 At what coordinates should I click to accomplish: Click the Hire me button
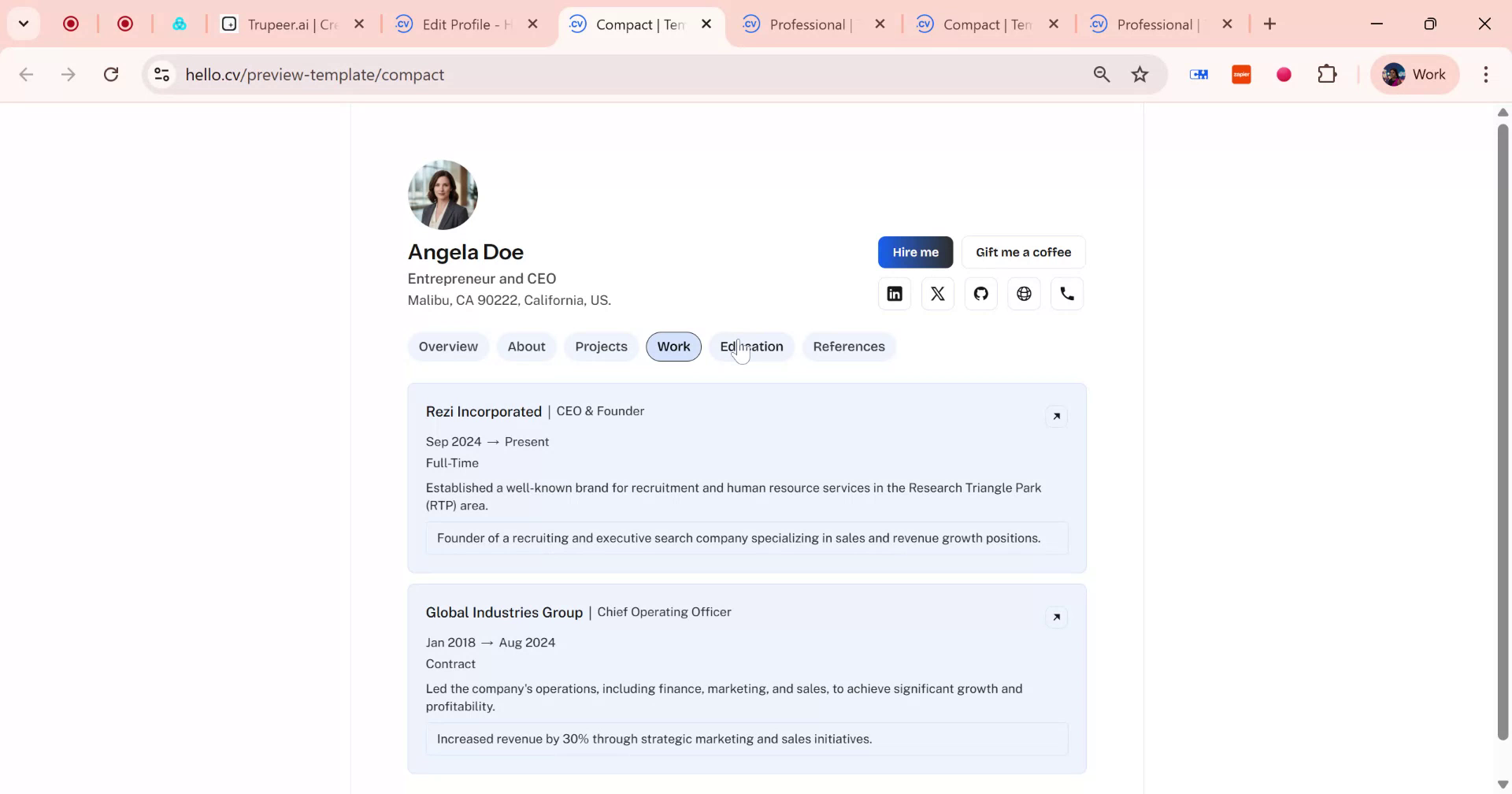915,252
